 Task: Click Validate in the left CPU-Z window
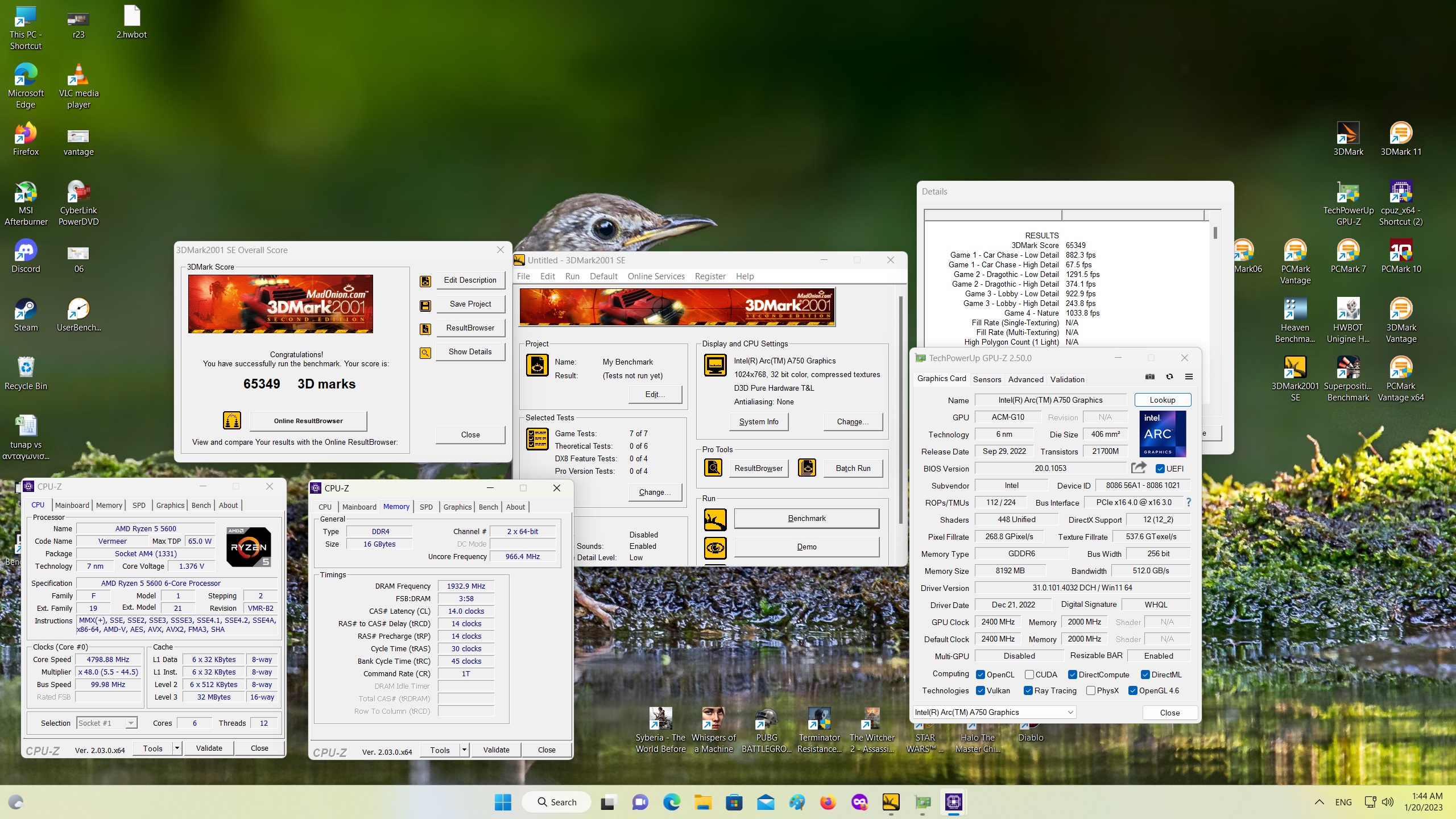[x=209, y=748]
